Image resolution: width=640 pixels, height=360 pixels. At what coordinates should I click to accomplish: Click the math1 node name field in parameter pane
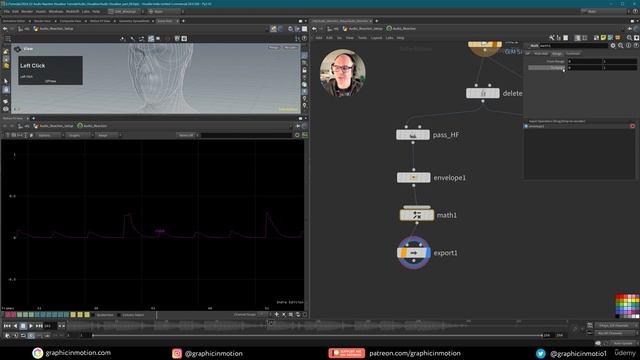573,46
